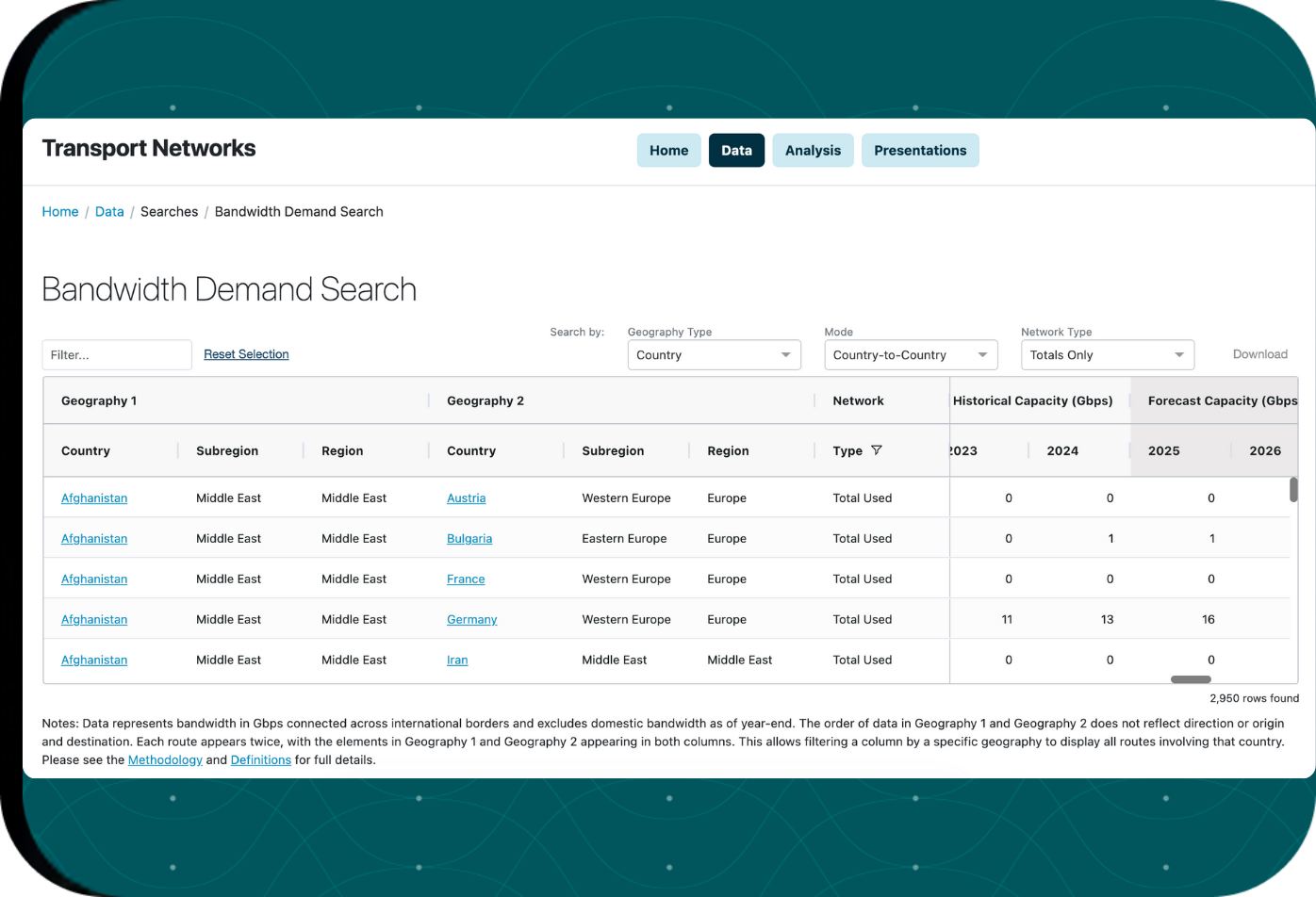Click the Iran link in the table
This screenshot has height=897, width=1316.
click(457, 660)
